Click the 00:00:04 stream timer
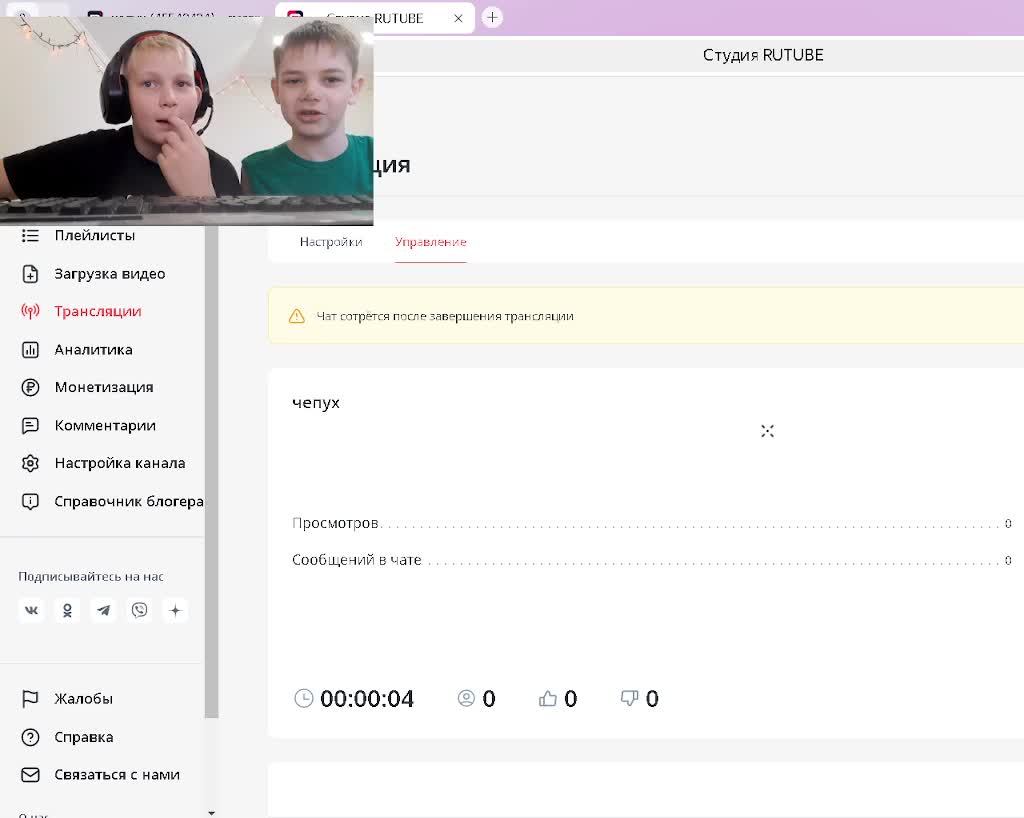 [367, 699]
